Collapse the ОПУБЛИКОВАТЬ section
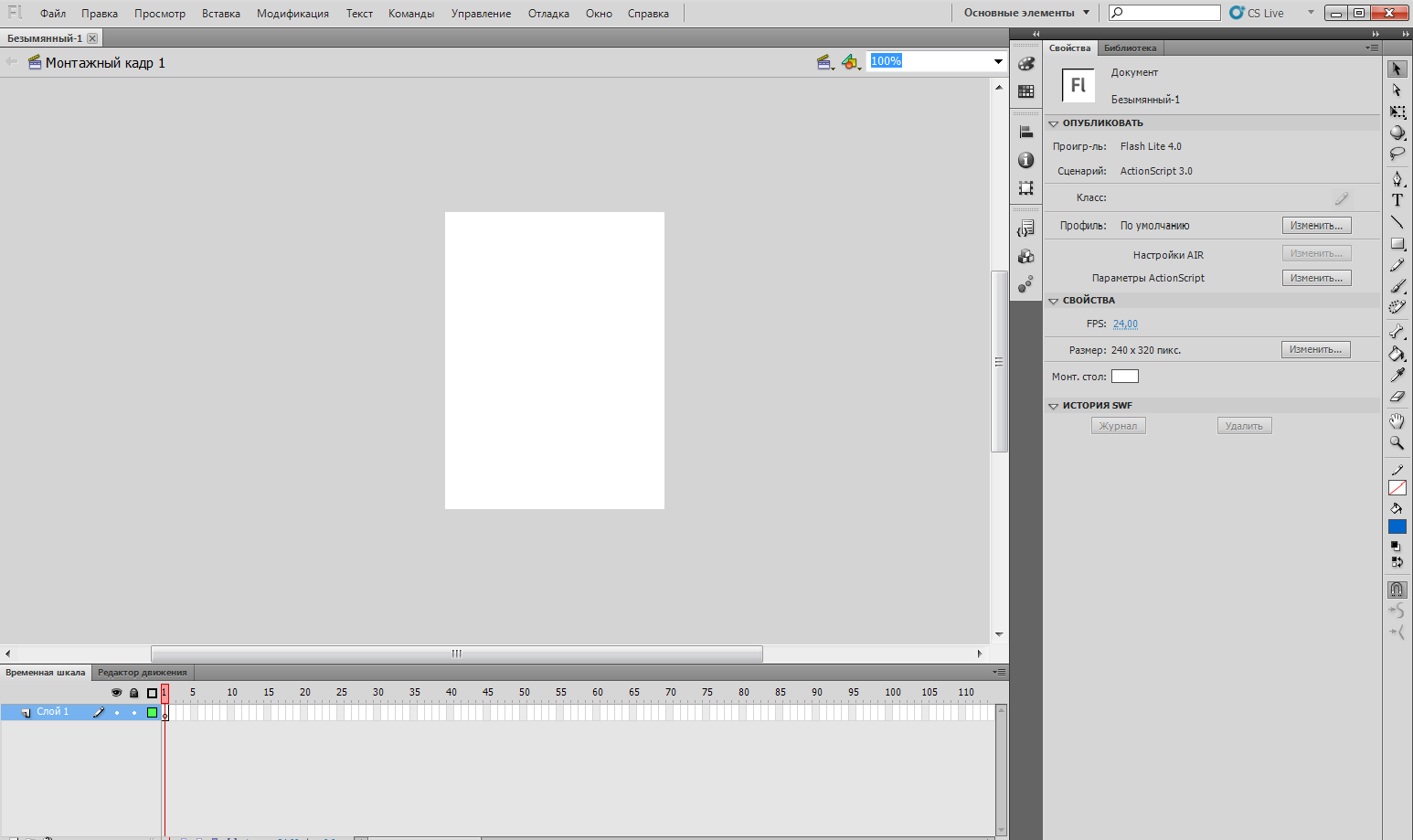This screenshot has height=840, width=1413. tap(1053, 123)
